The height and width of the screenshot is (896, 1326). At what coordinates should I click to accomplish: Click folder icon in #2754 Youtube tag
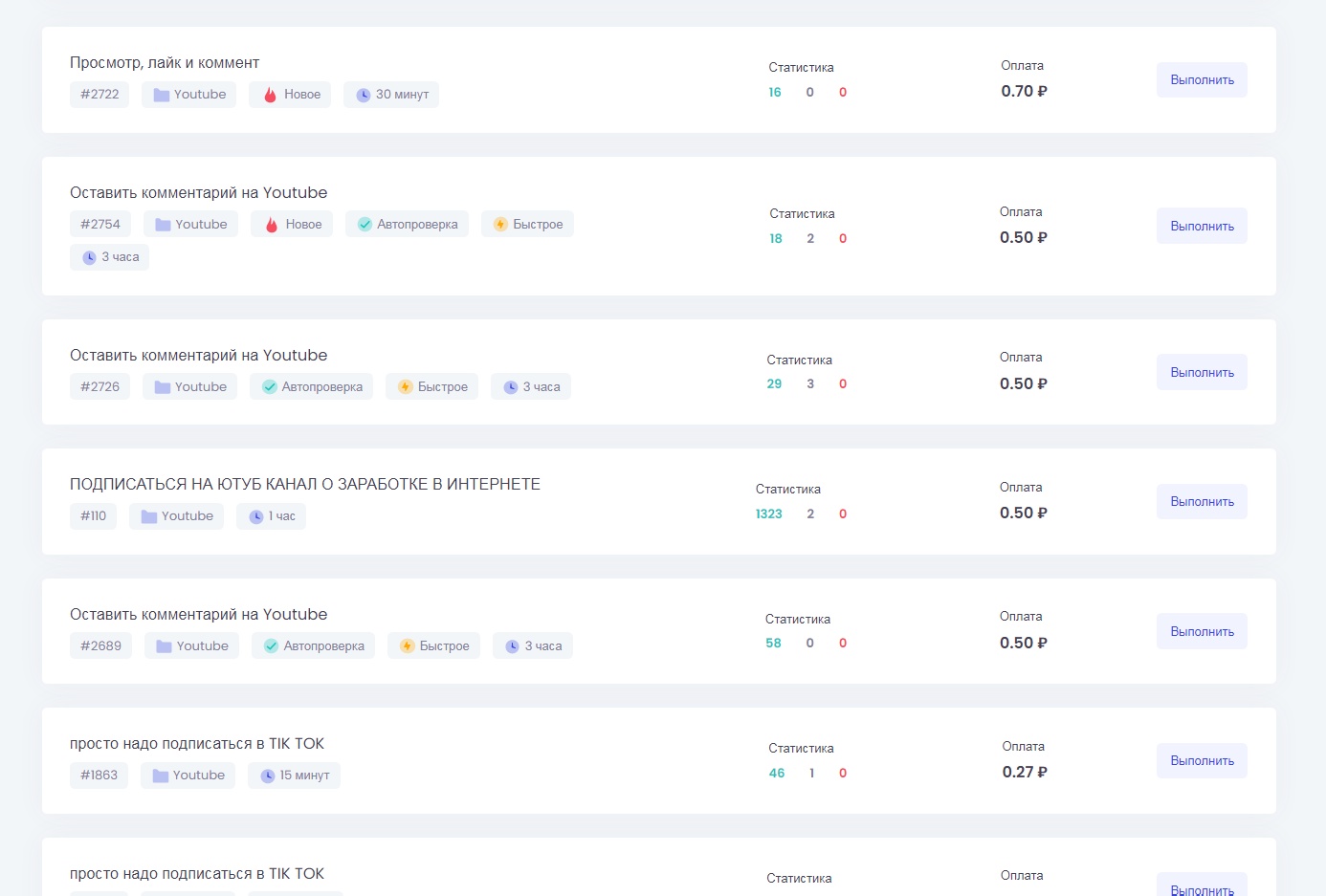163,225
